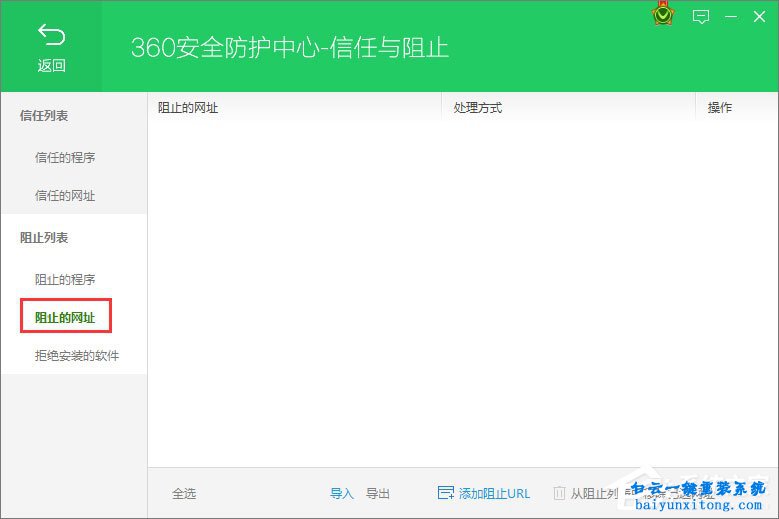Click the 处理方式 column header
The height and width of the screenshot is (519, 779).
477,107
